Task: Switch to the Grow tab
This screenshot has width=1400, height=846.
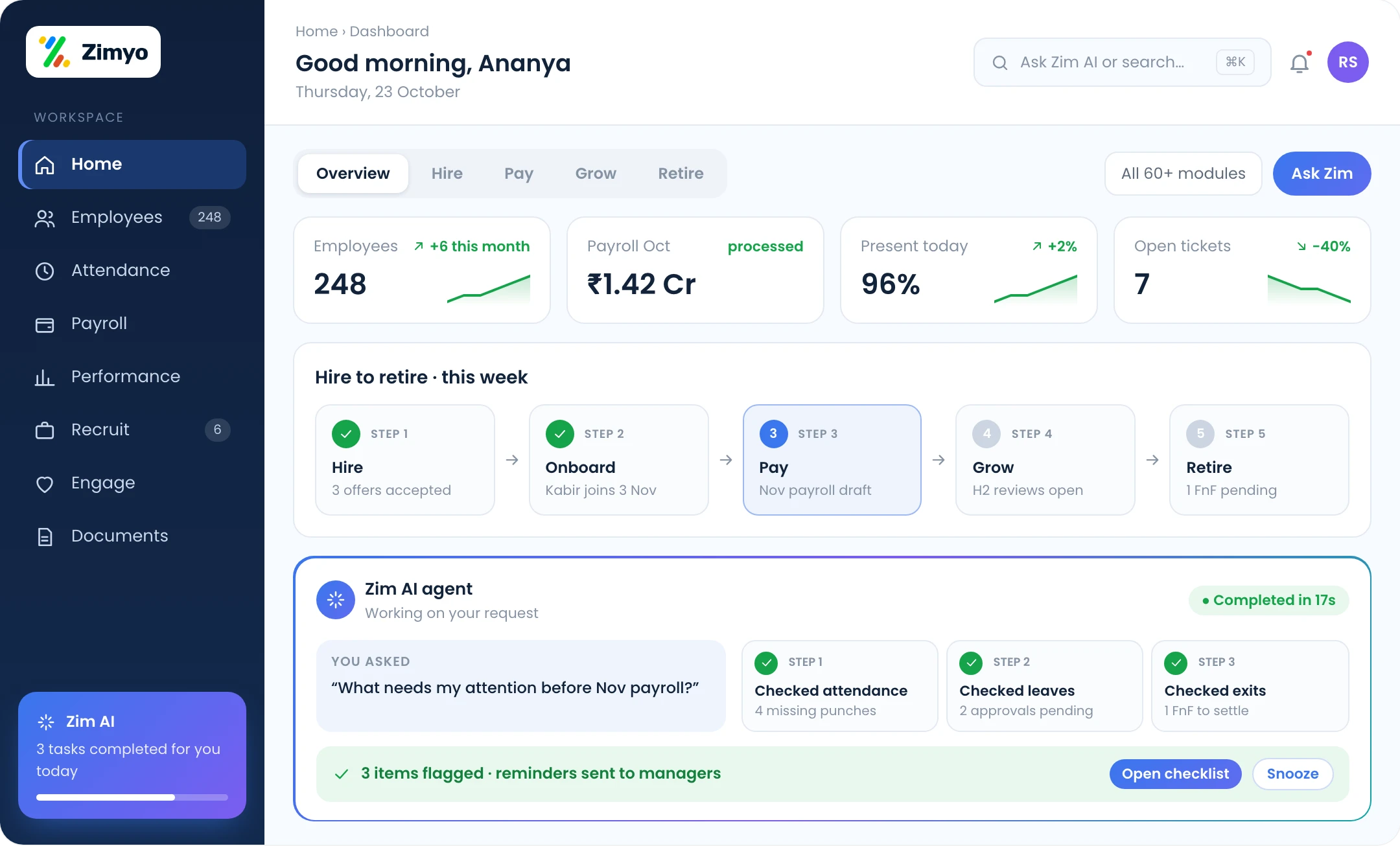Action: coord(596,174)
